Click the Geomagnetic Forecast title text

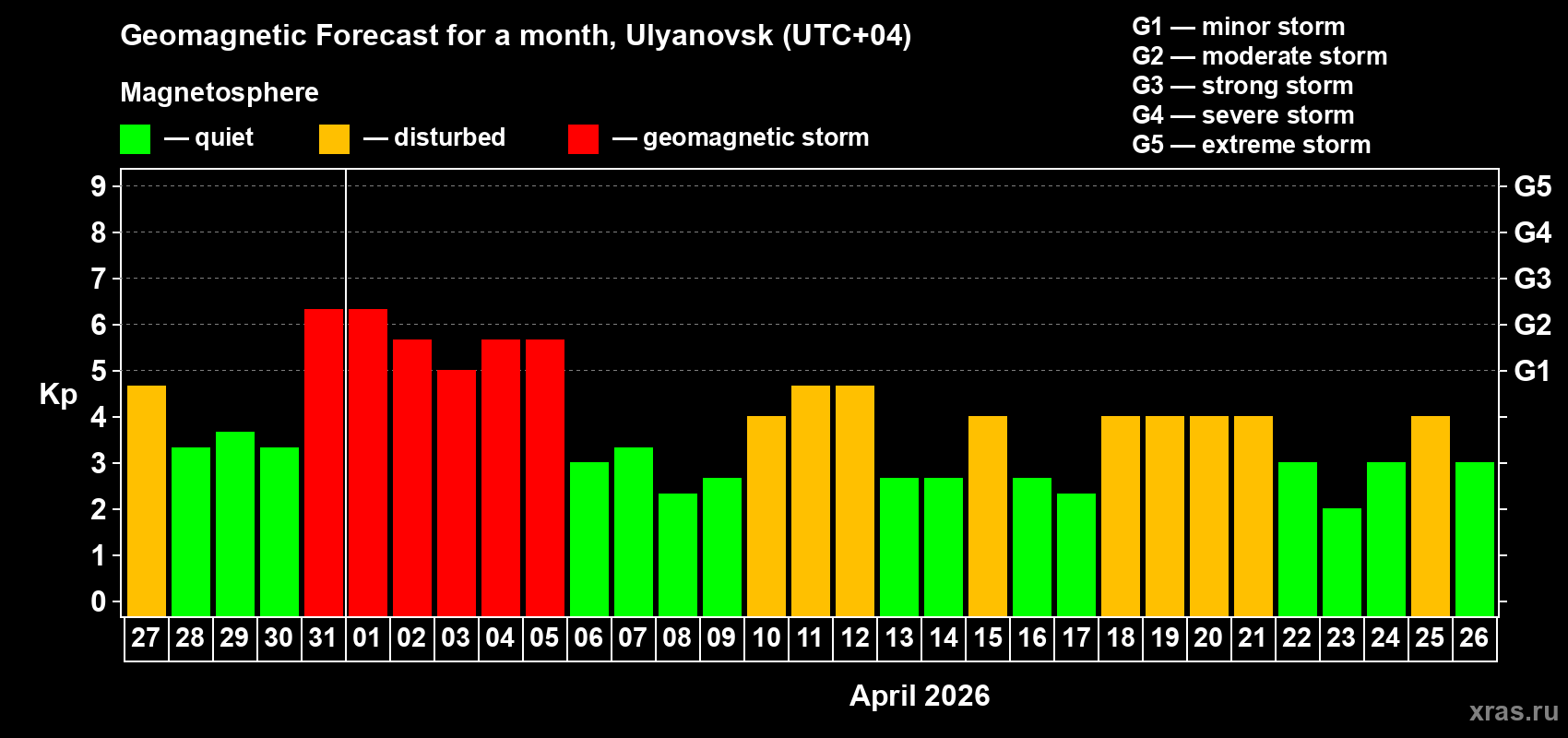tap(516, 36)
